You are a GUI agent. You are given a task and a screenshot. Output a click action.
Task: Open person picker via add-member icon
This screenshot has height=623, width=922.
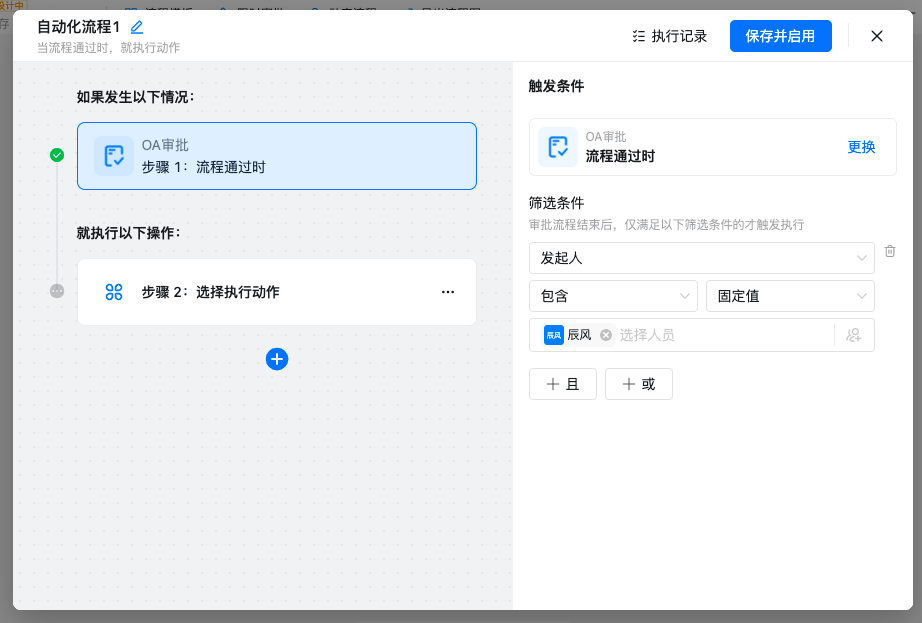[x=853, y=335]
